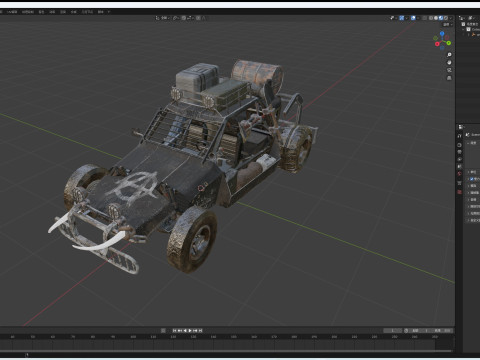The image size is (480, 360).
Task: Play the animation in reverse
Action: 185,331
